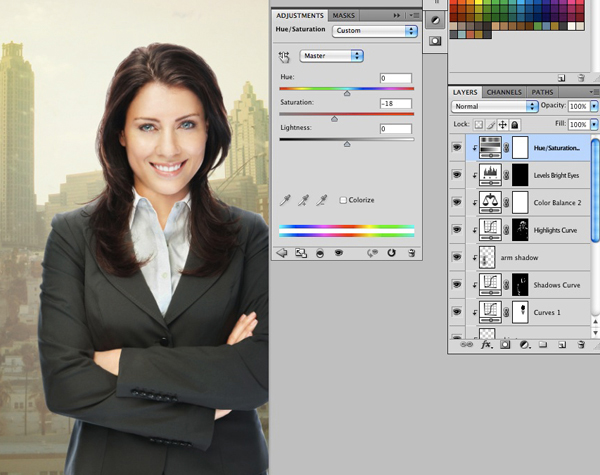Open the layer style fx menu
This screenshot has width=600, height=475.
coord(487,344)
